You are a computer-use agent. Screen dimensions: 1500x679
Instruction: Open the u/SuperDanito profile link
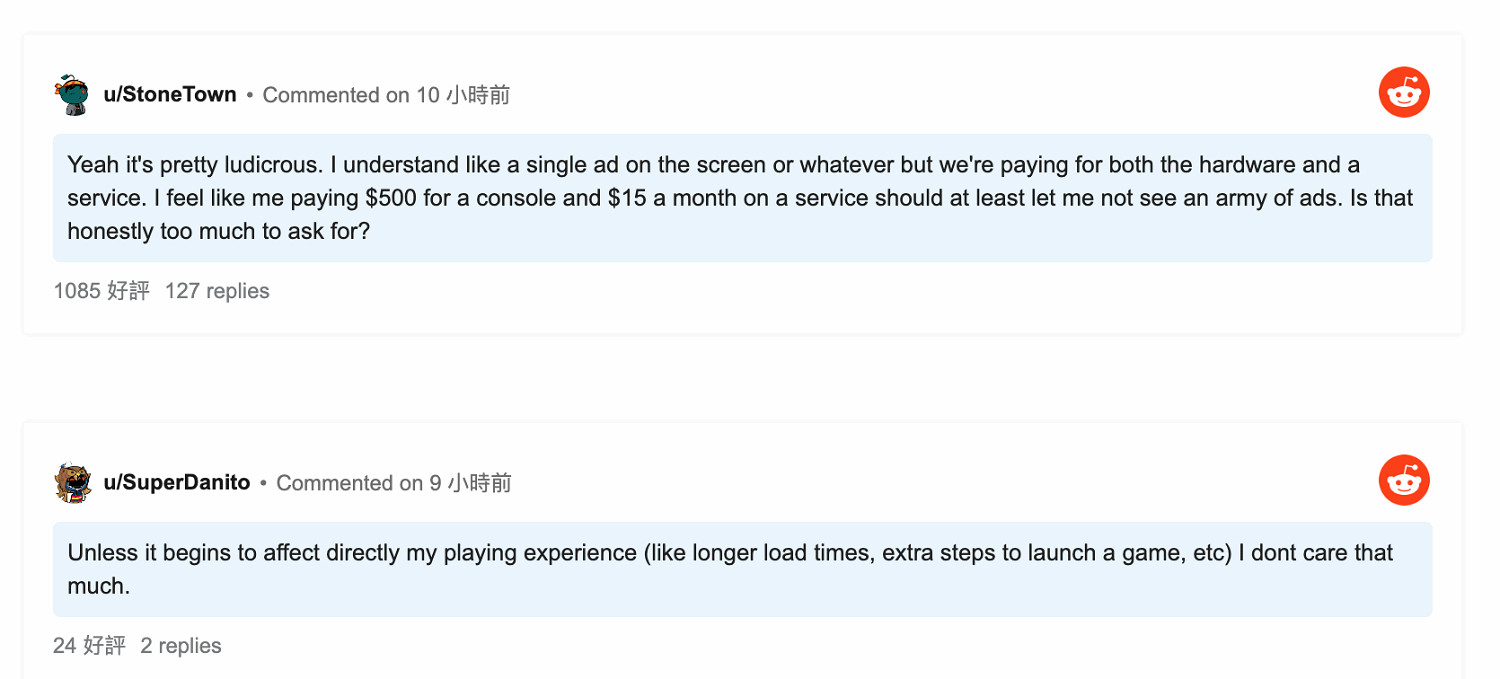177,482
